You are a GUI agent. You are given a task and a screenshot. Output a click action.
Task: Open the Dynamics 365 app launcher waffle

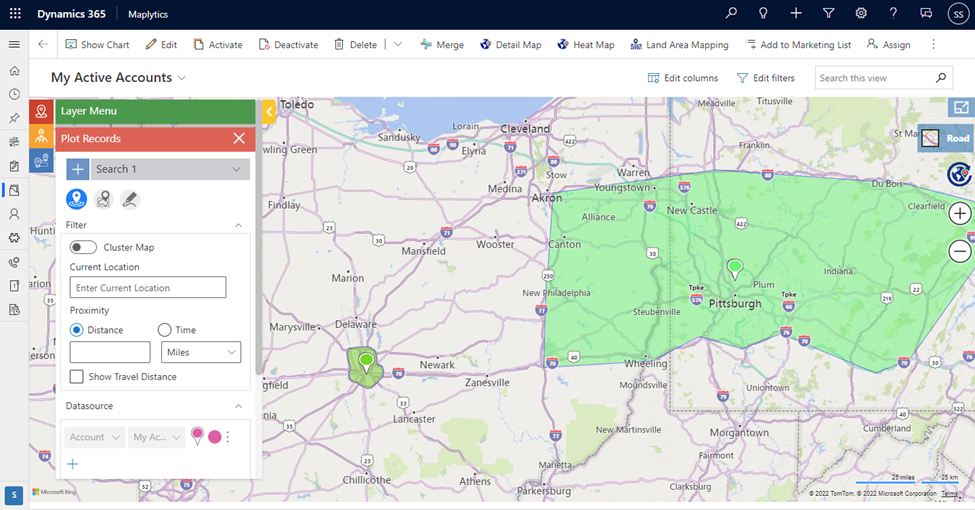[16, 14]
